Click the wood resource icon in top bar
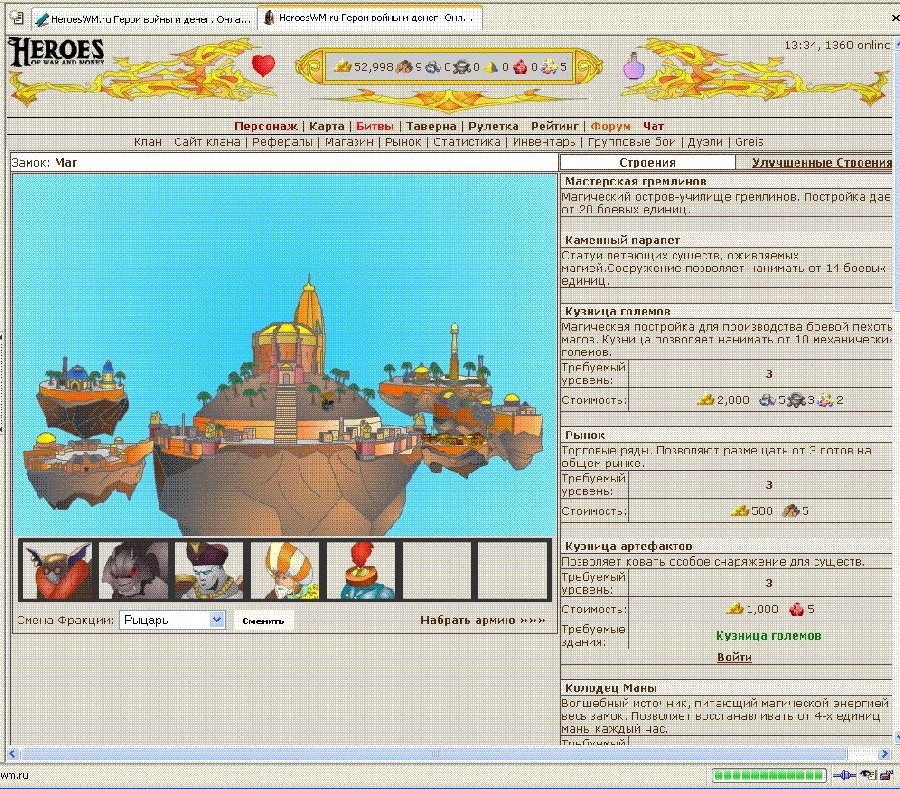Image resolution: width=900 pixels, height=789 pixels. [405, 67]
